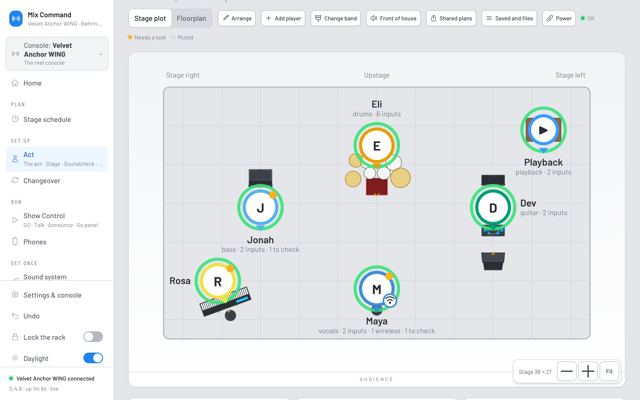Zoom in the stage with plus button
The height and width of the screenshot is (400, 640).
click(588, 371)
